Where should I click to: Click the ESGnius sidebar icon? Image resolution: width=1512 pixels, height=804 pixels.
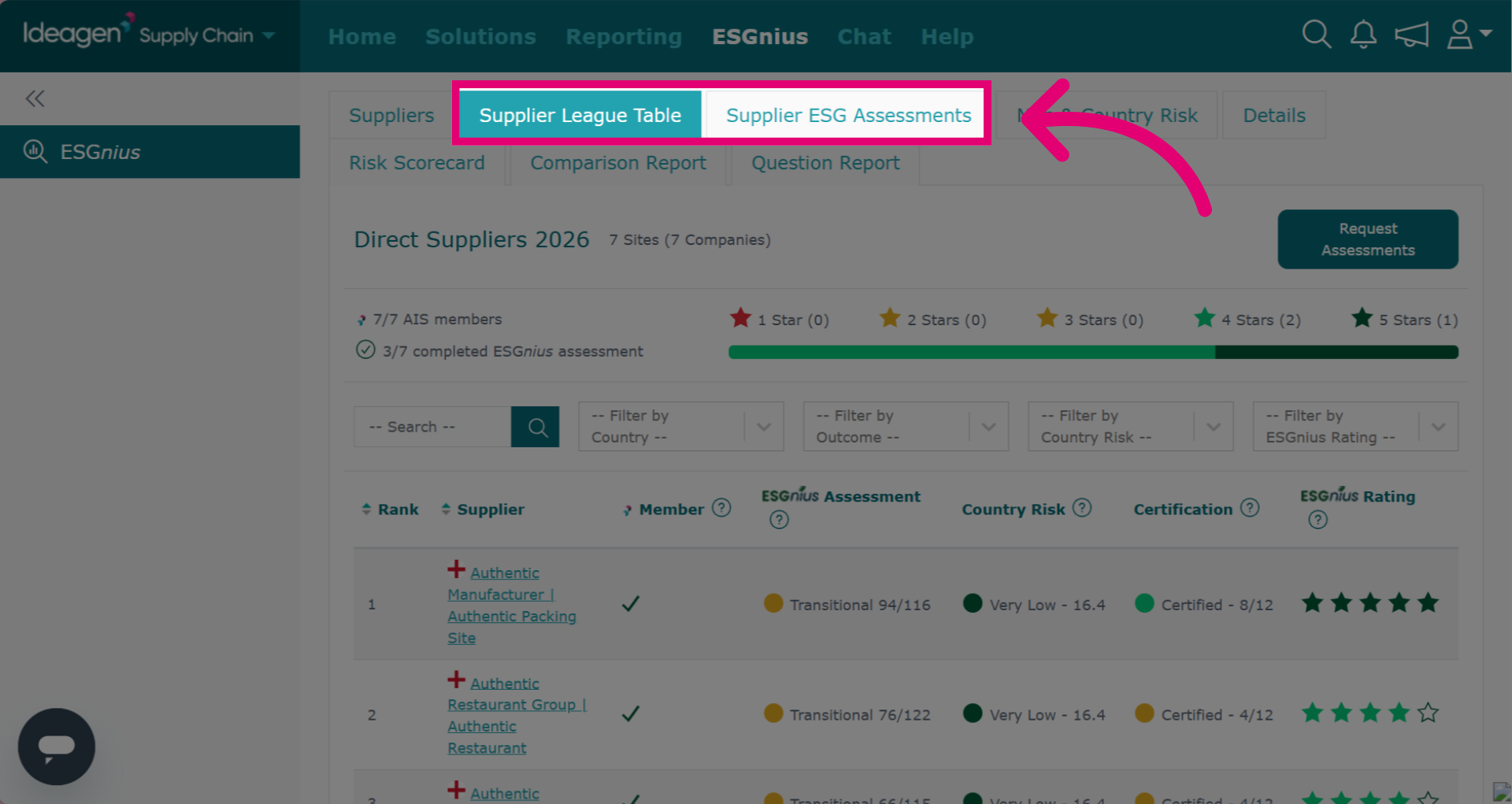pyautogui.click(x=35, y=150)
